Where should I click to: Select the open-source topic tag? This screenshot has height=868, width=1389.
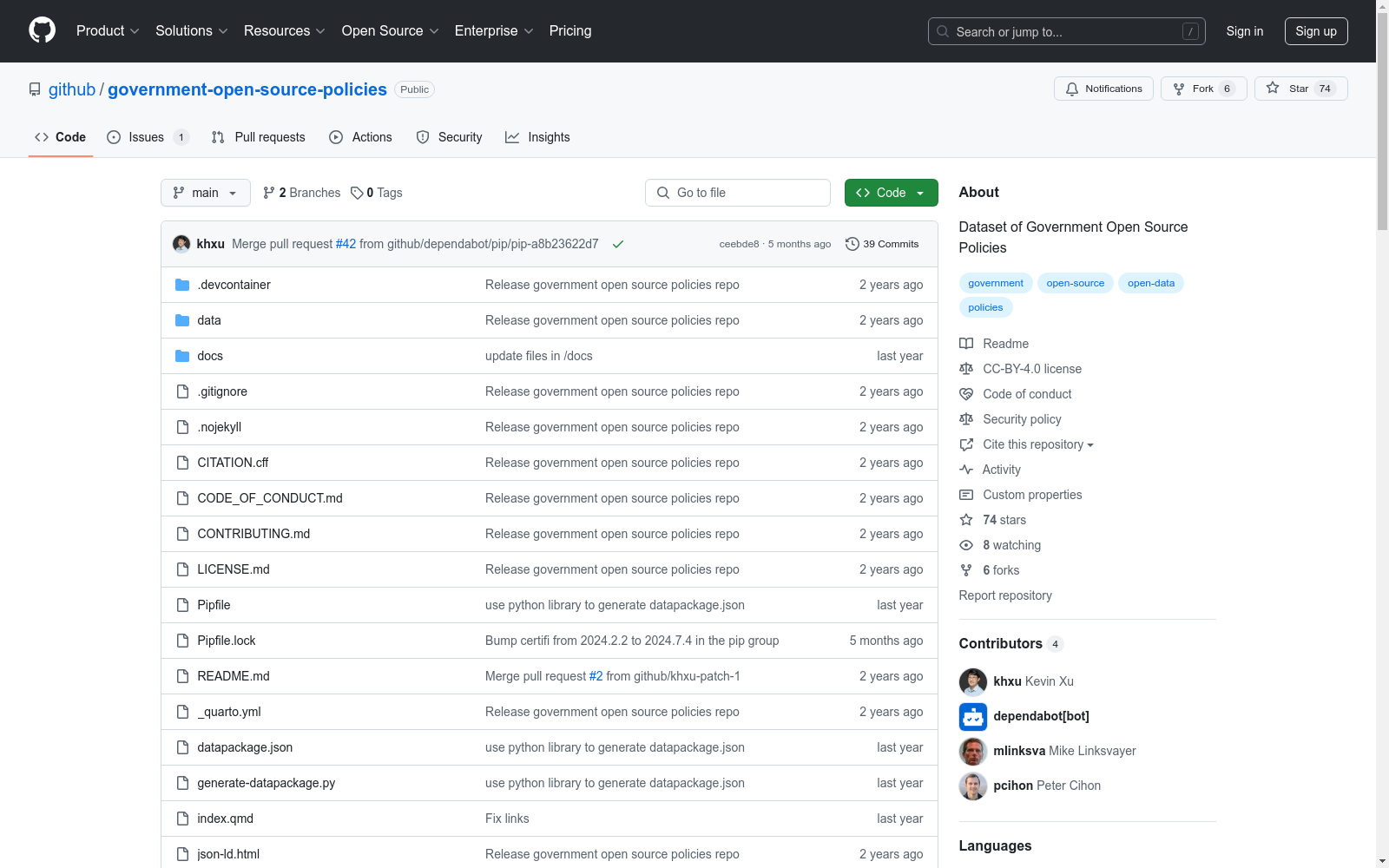tap(1076, 283)
